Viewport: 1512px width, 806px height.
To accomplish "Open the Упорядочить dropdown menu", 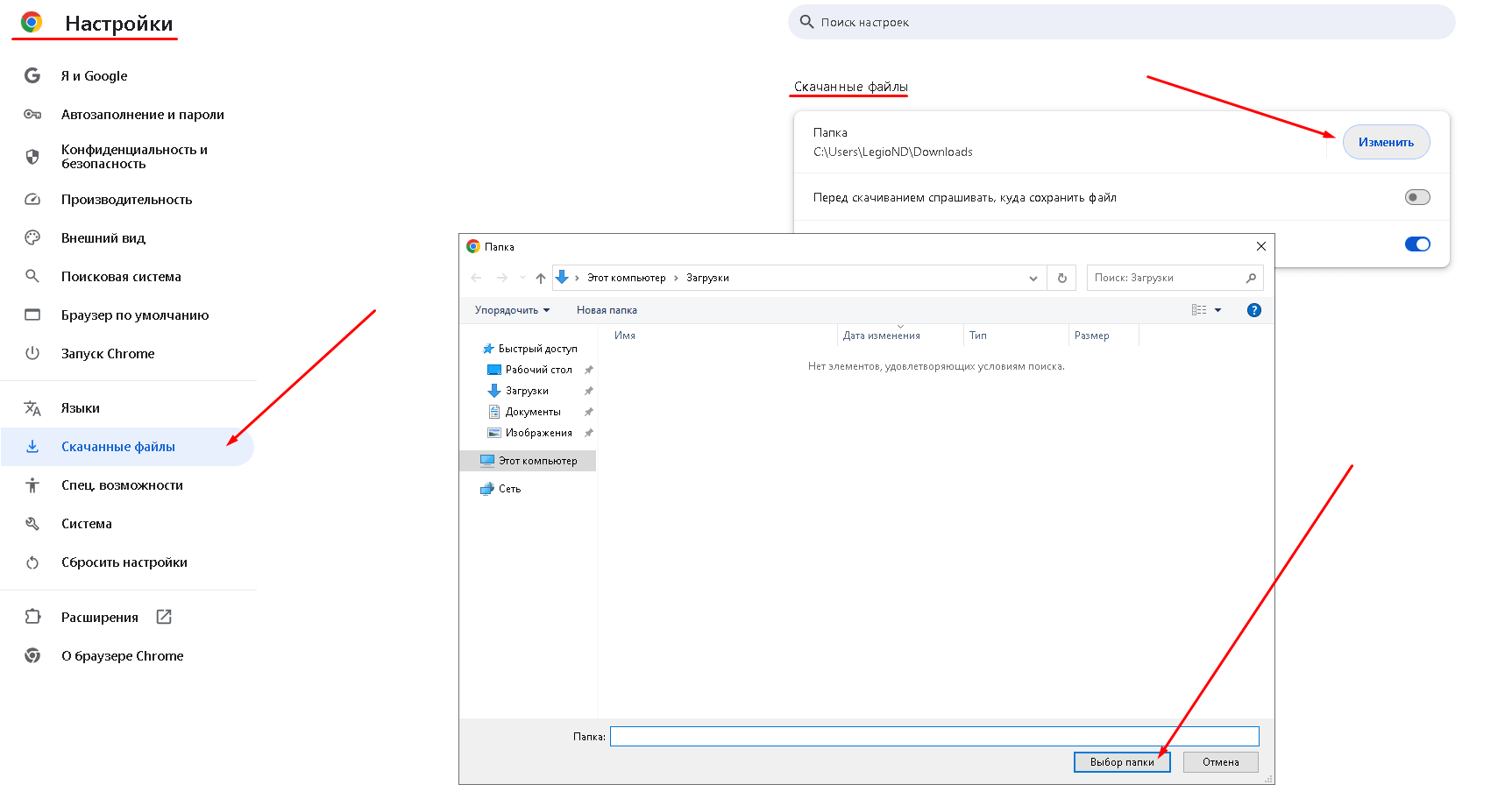I will pyautogui.click(x=512, y=310).
